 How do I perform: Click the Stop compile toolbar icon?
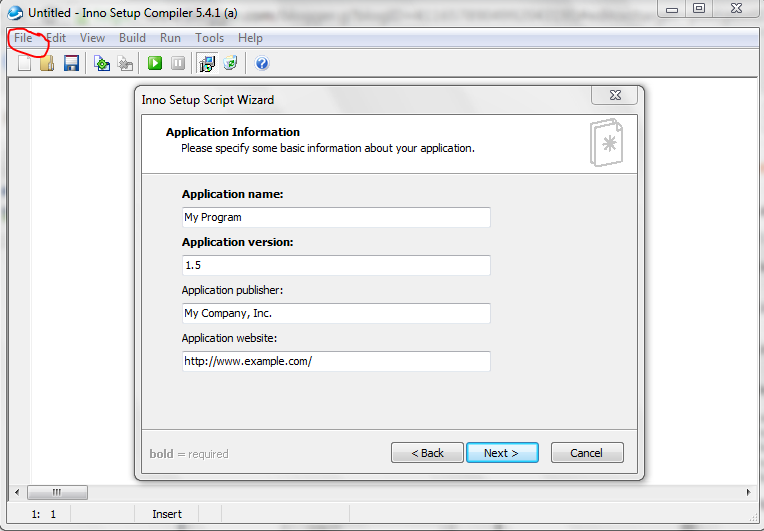click(125, 63)
